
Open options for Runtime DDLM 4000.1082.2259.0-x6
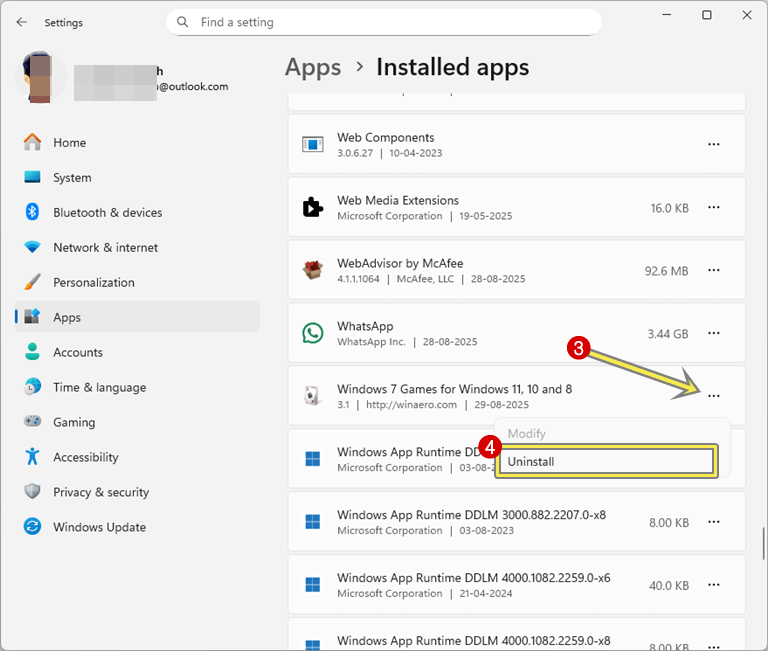coord(714,585)
